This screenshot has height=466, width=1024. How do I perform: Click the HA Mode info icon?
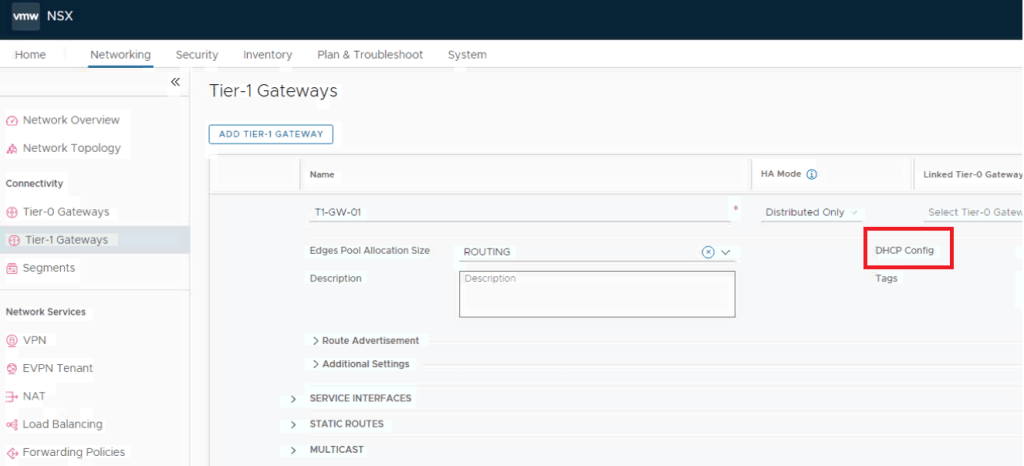[812, 174]
